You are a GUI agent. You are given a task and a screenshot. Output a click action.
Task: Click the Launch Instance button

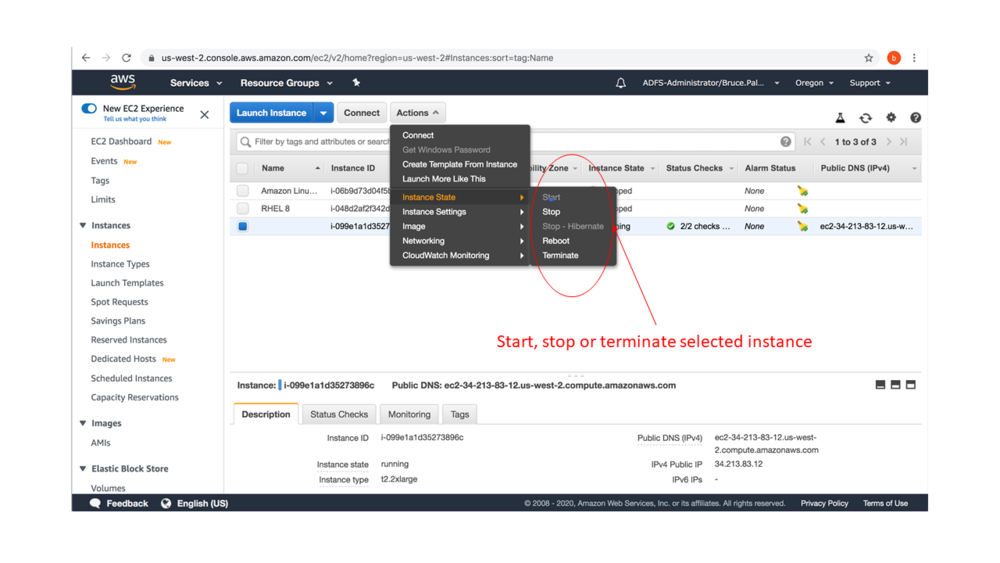point(271,113)
